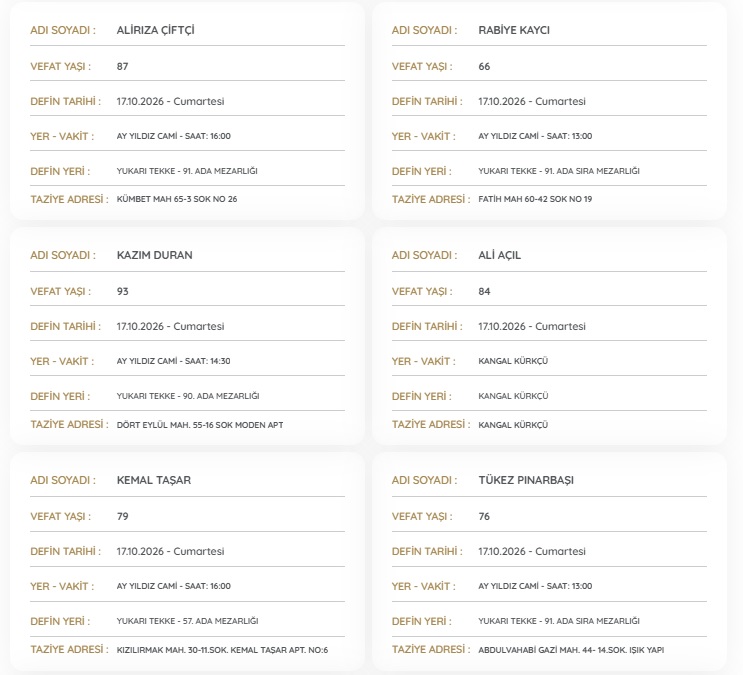Click YER - VAKİT label in KEMAL TAŞAR card
The image size is (743, 675).
62,587
